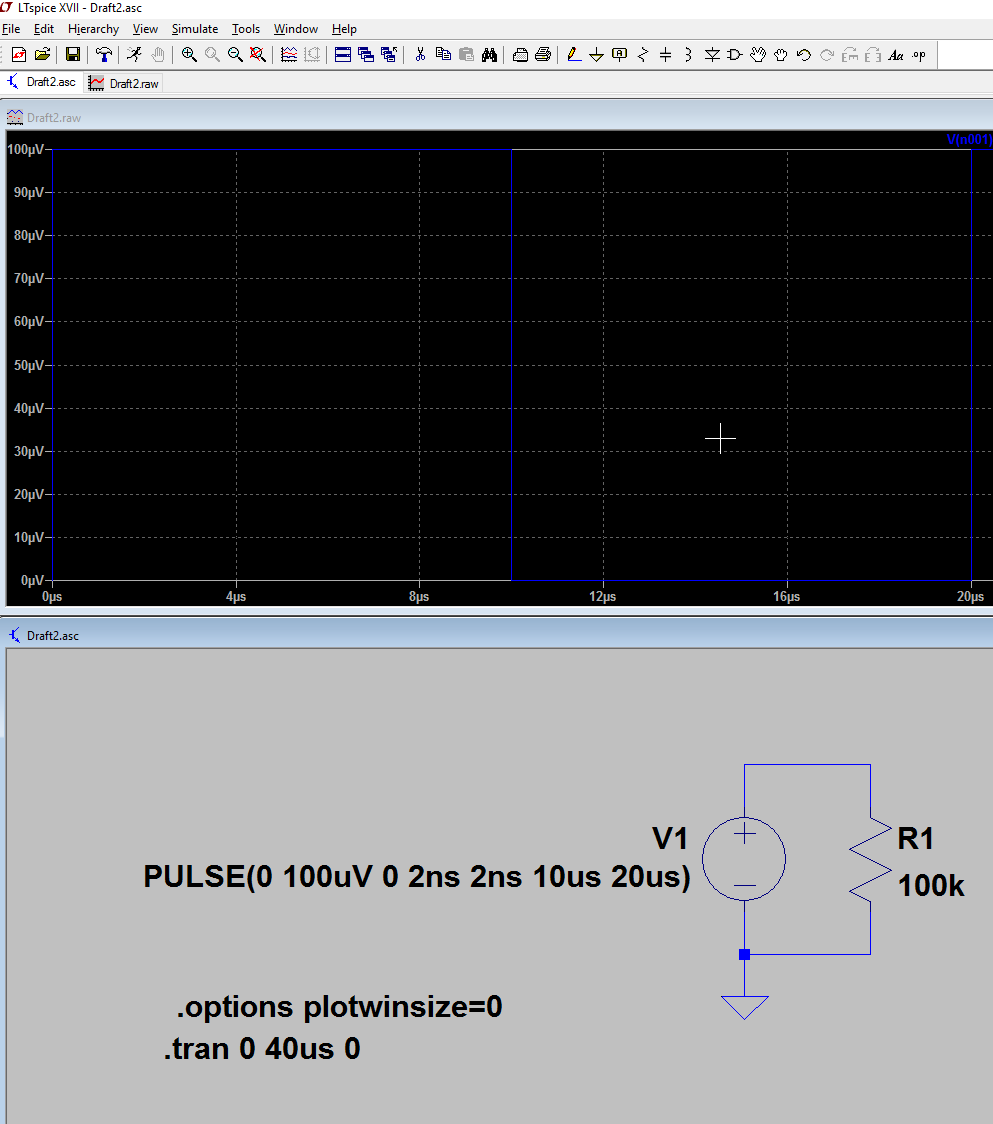Click the 100µV vertical axis label
The width and height of the screenshot is (993, 1124).
[x=26, y=149]
